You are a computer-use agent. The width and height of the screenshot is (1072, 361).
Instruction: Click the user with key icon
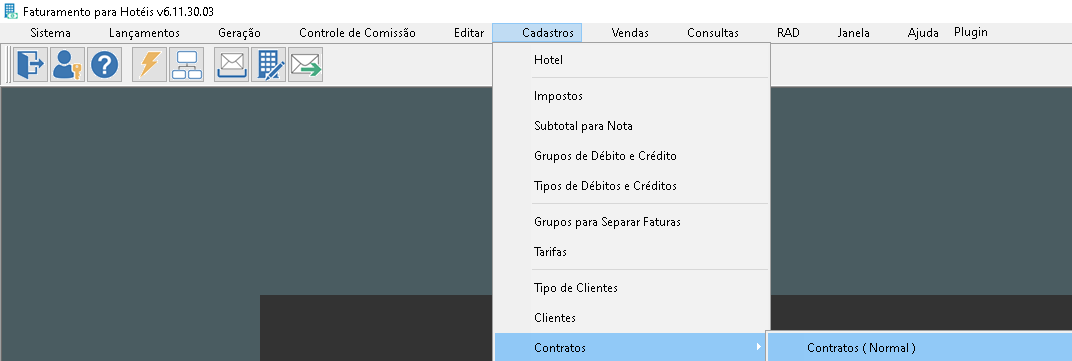[67, 64]
